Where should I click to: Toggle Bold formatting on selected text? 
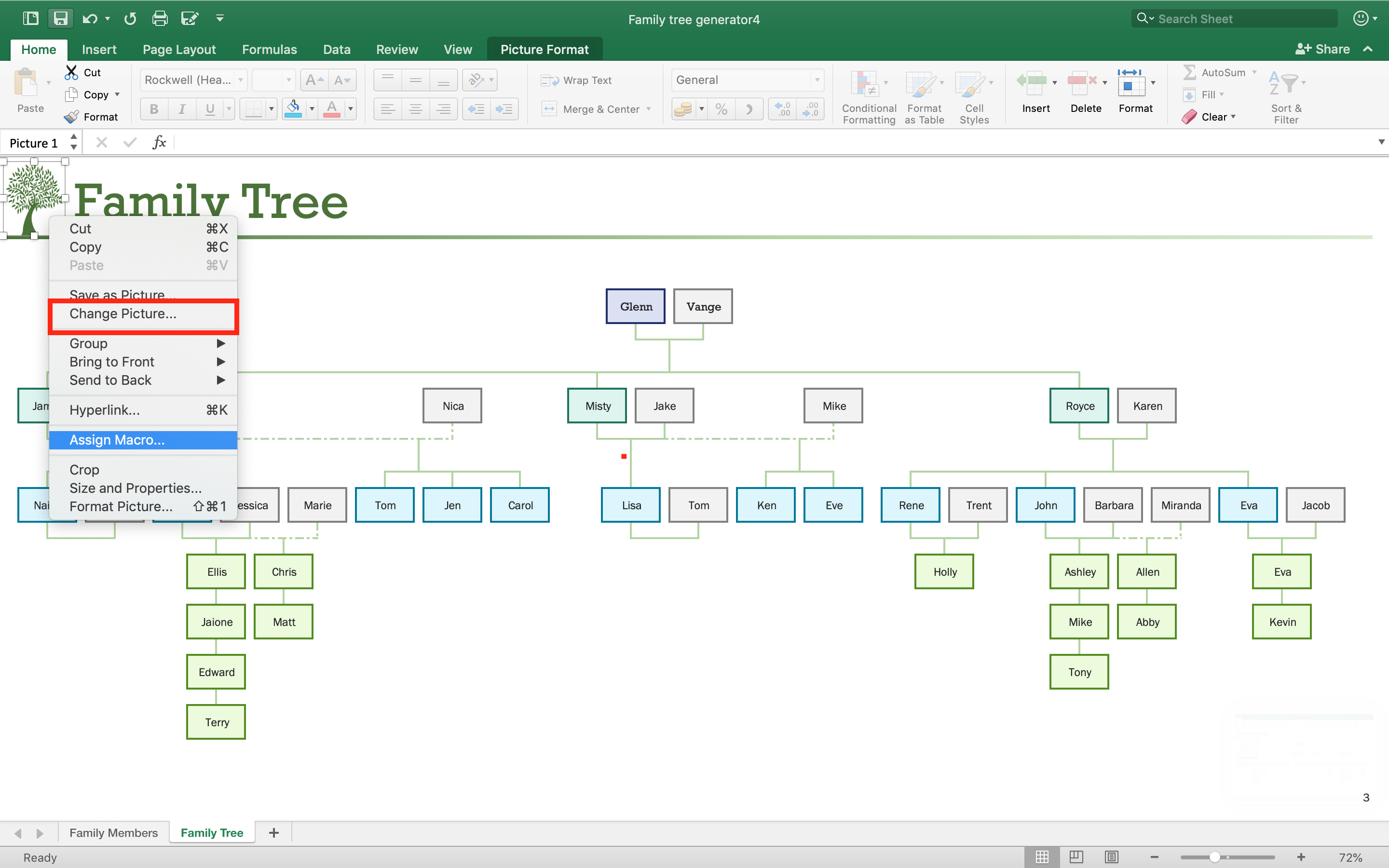tap(153, 109)
